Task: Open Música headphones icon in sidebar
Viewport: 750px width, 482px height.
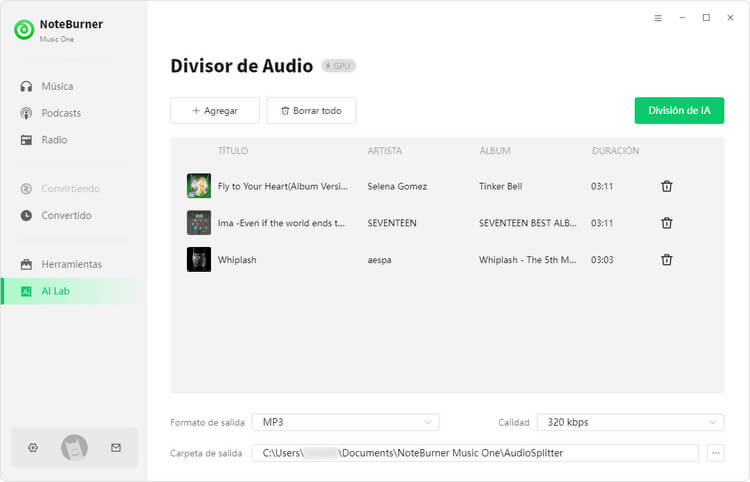Action: 26,87
